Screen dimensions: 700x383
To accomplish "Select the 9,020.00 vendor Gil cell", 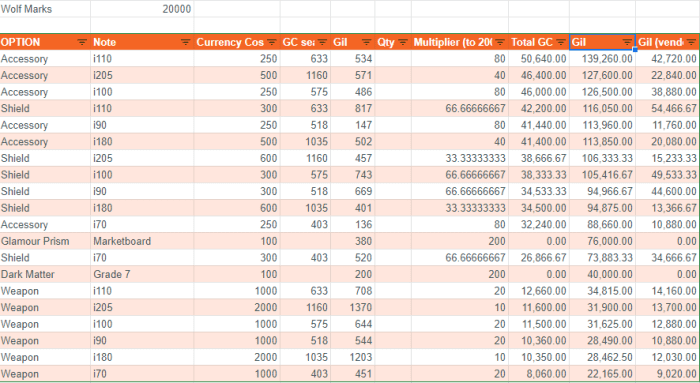I will point(667,374).
